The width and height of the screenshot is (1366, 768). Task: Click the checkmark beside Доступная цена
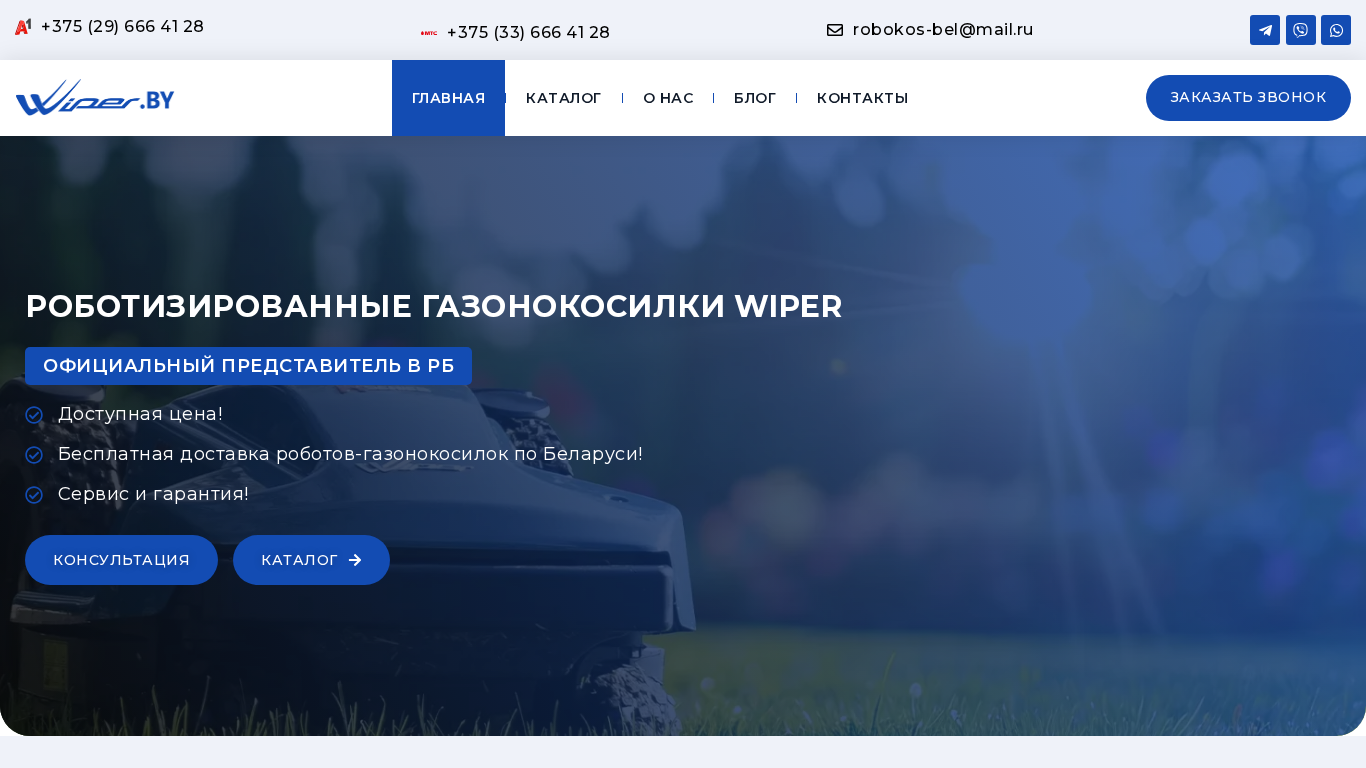[34, 415]
